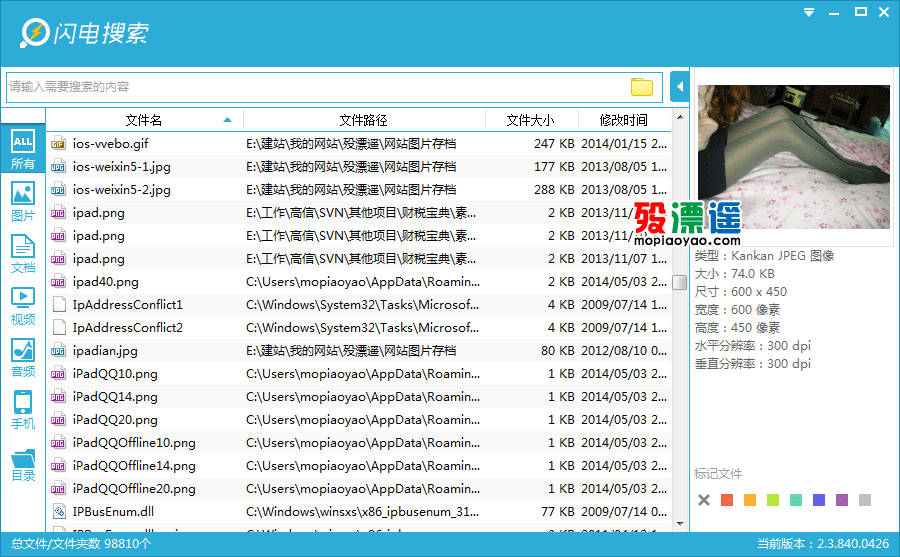Open the 图片 pictures category

coord(22,201)
